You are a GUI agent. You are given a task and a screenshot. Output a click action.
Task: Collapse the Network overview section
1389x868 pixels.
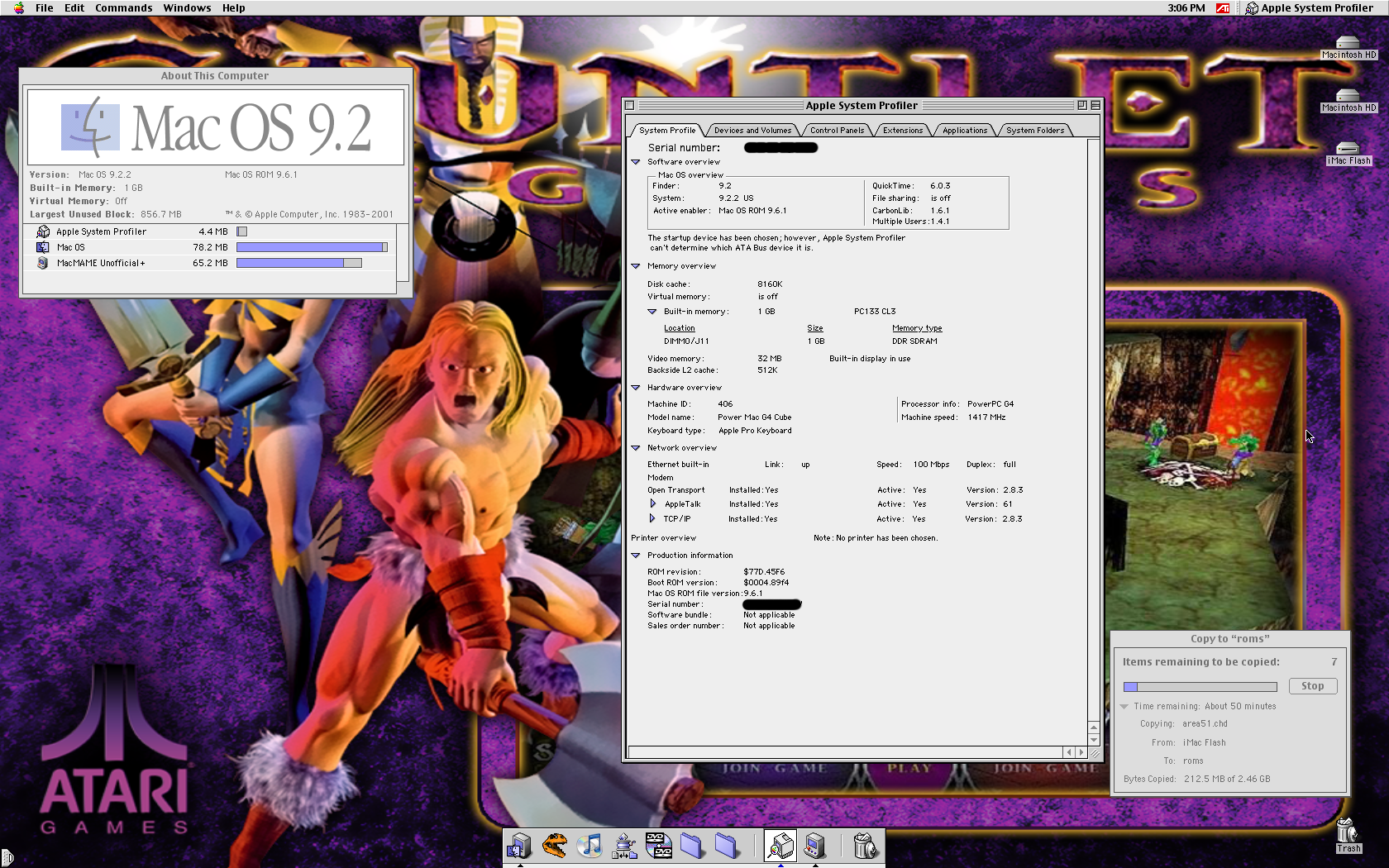(x=636, y=448)
